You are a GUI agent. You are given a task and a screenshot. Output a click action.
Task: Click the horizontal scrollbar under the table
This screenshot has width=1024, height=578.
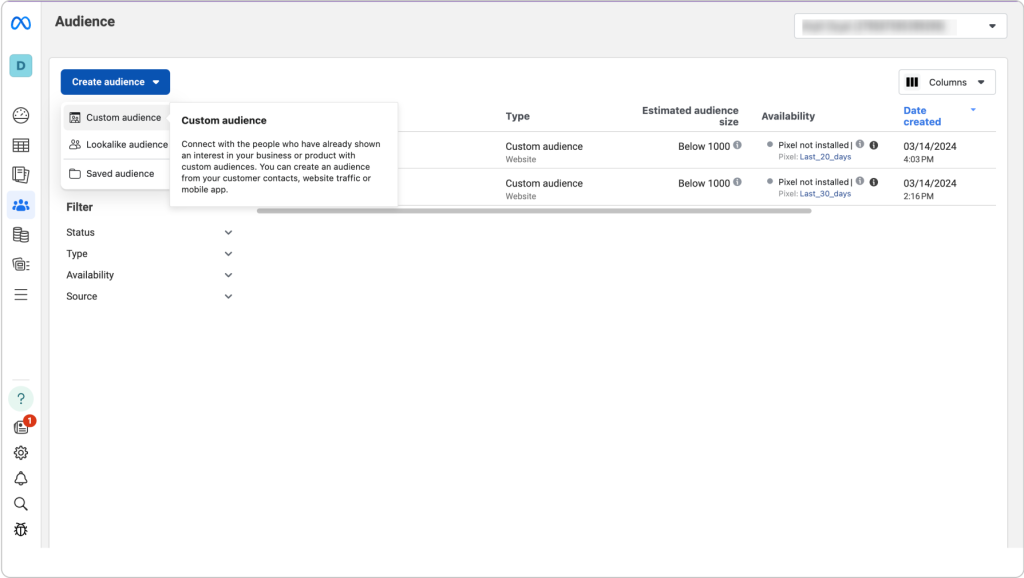pyautogui.click(x=534, y=211)
